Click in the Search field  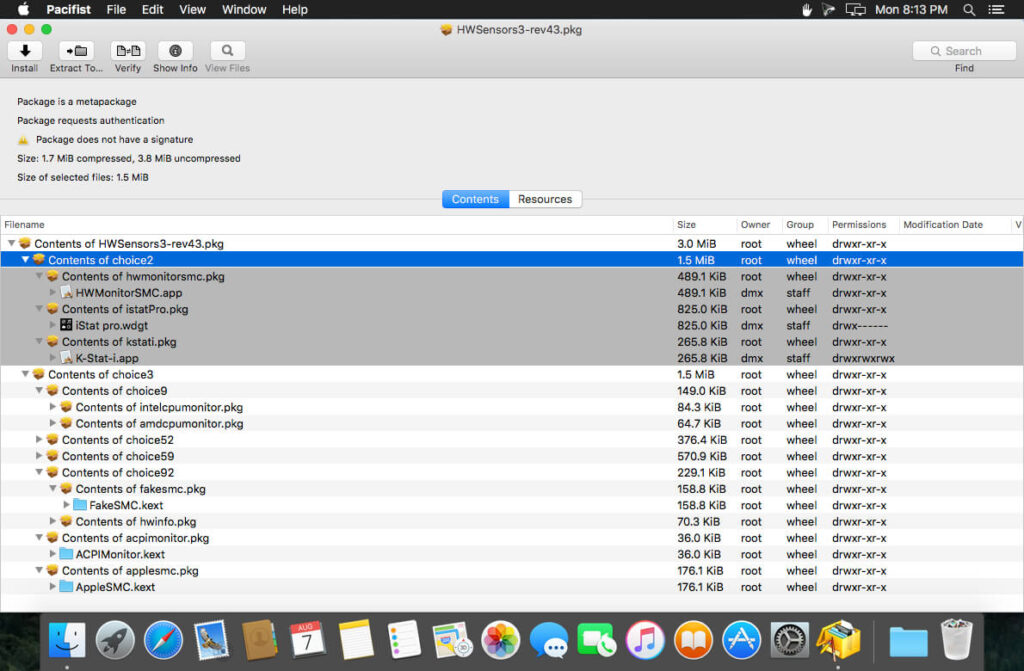[962, 50]
